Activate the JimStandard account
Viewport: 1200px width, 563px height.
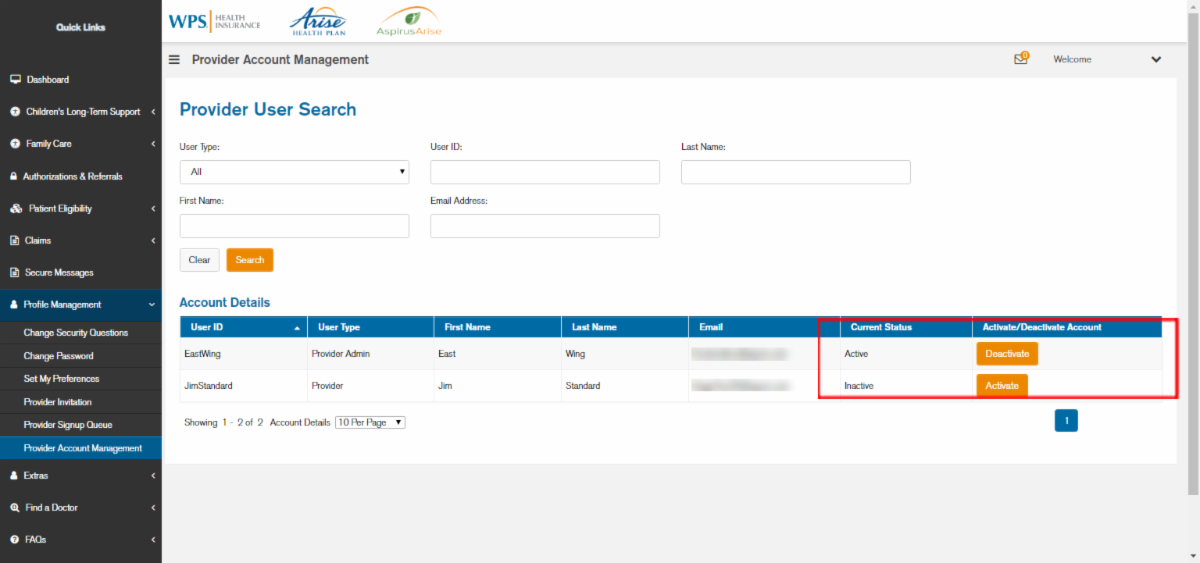click(1001, 386)
